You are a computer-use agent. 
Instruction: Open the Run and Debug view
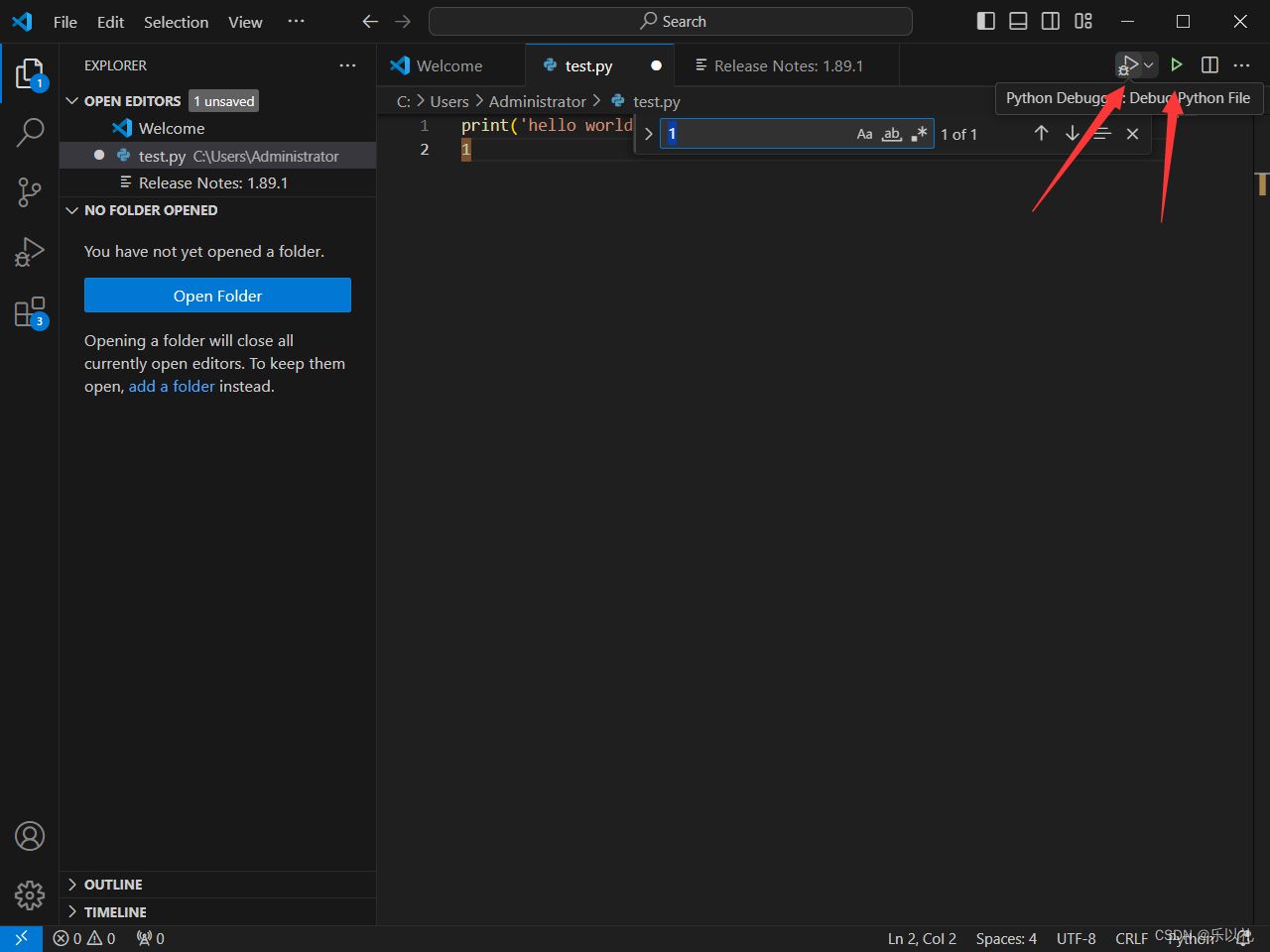(30, 251)
